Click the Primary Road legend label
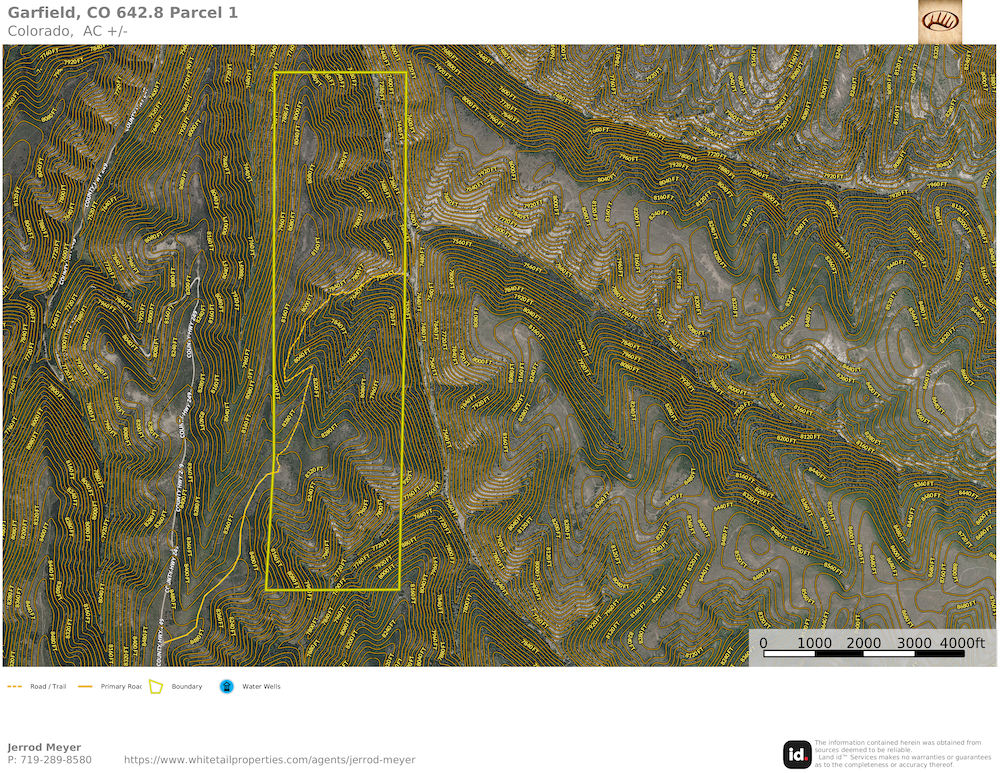Viewport: 1000px width, 773px height. click(121, 687)
